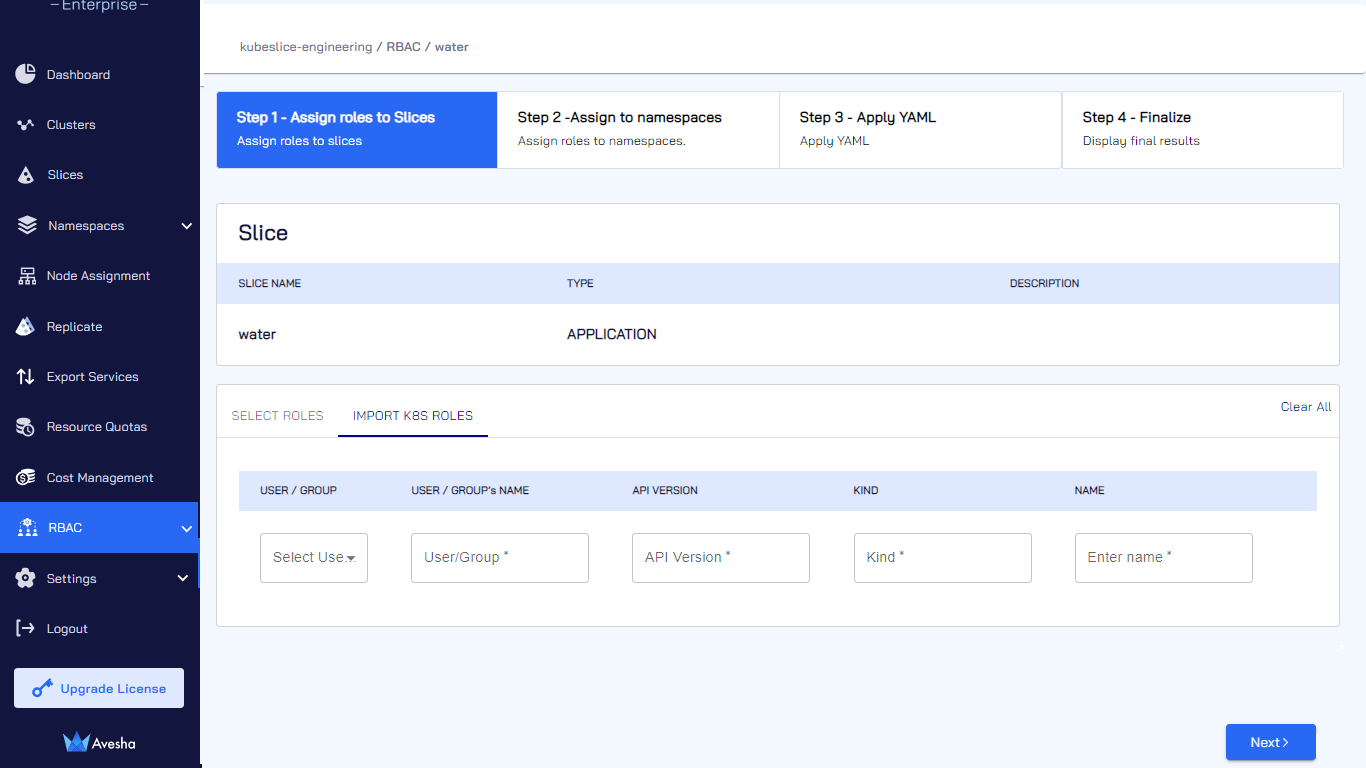Image resolution: width=1366 pixels, height=768 pixels.
Task: Click the Node Assignment hierarchy icon
Action: (x=26, y=276)
